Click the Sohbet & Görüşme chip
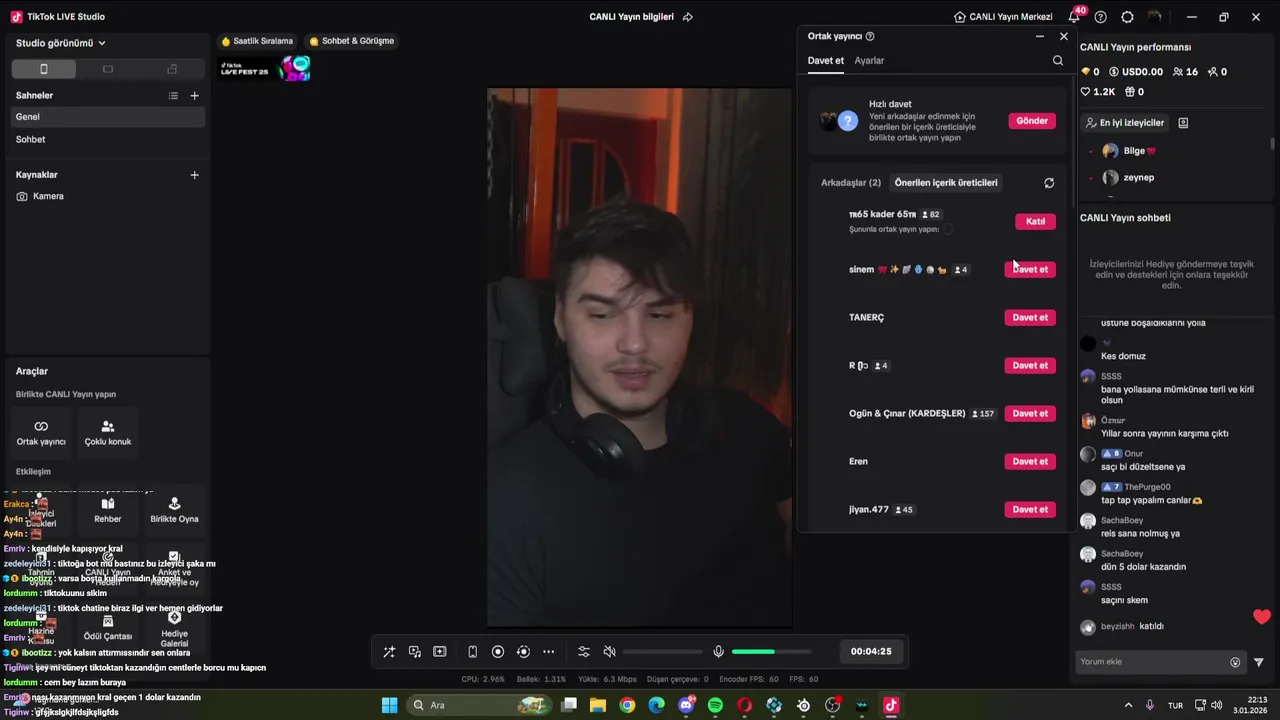1280x720 pixels. (x=351, y=41)
